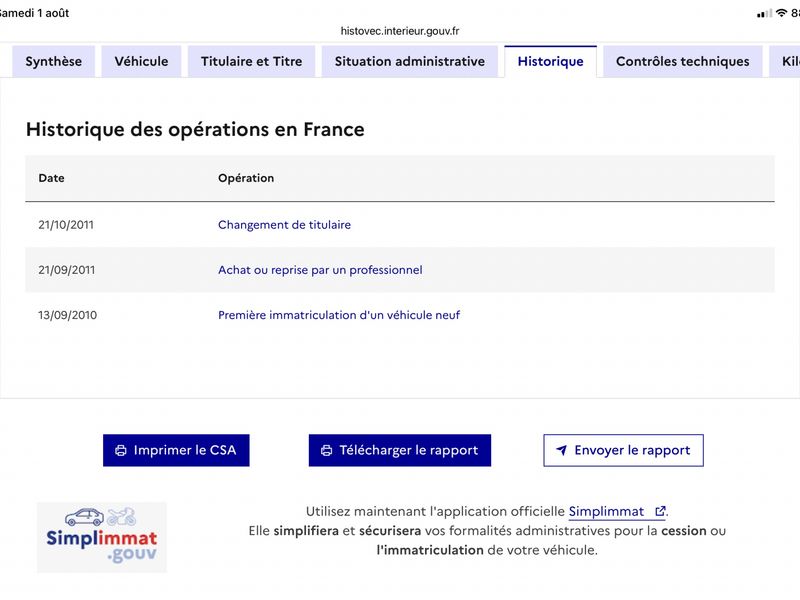Select the Historique tab
This screenshot has height=600, width=800.
coord(551,61)
